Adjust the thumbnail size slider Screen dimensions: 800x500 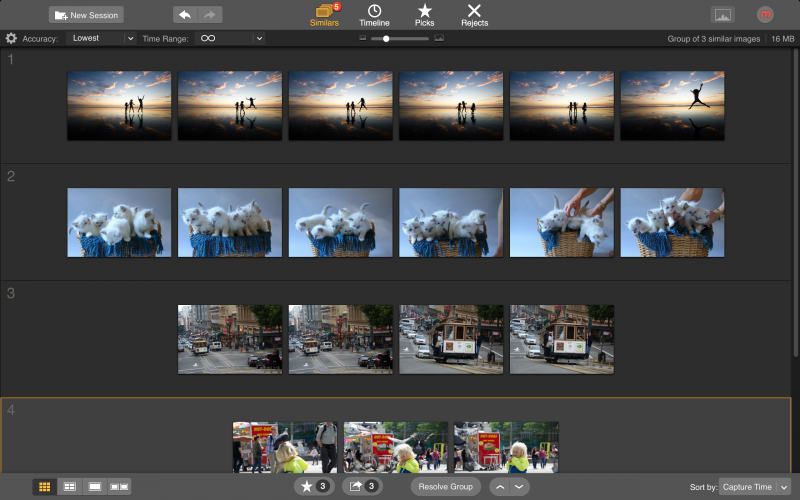click(x=386, y=39)
